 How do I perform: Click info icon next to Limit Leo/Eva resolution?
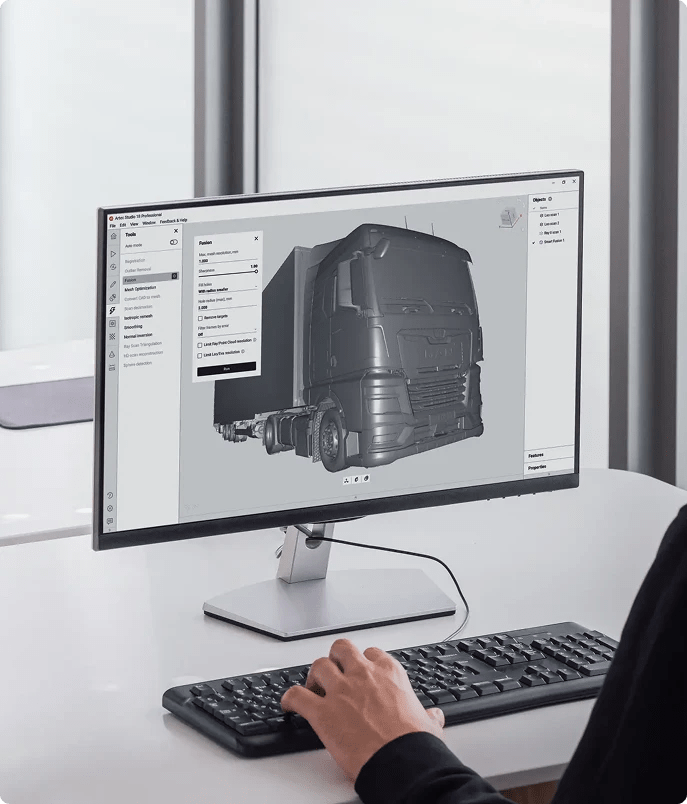[243, 352]
